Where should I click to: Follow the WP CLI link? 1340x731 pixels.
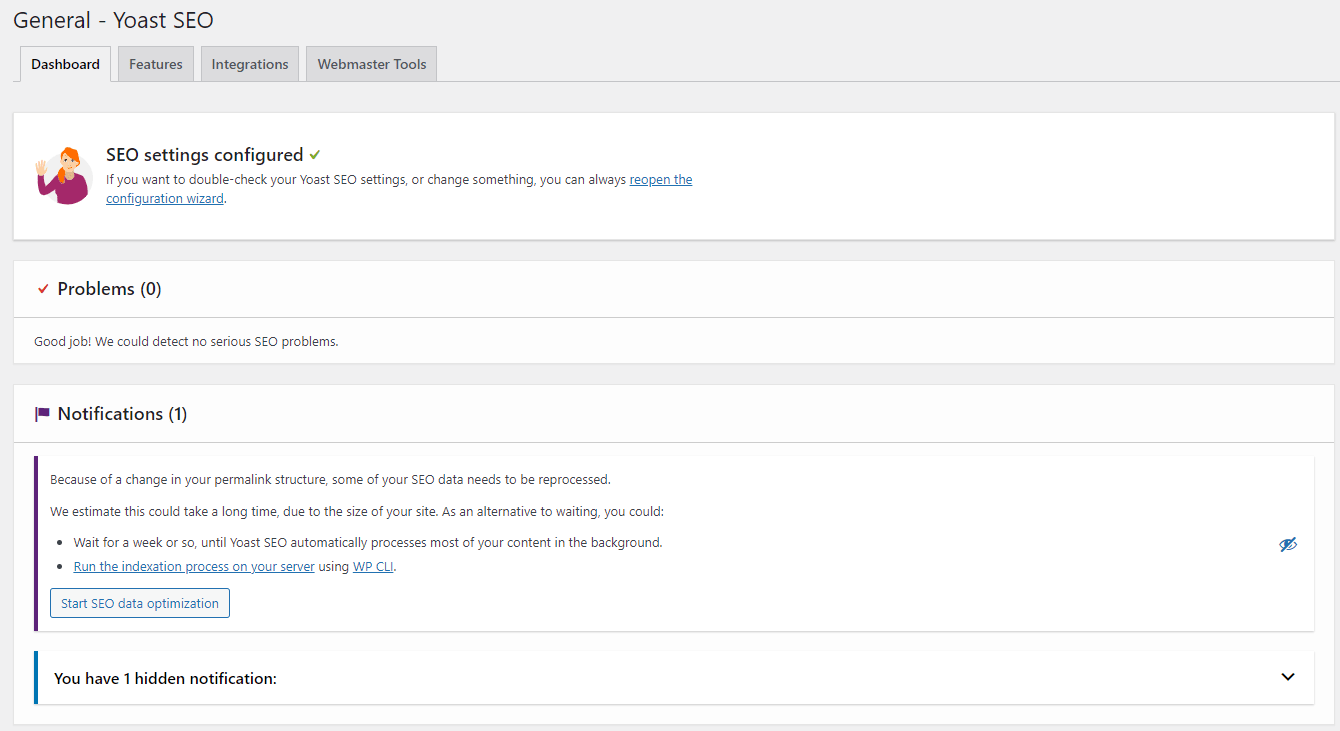pos(374,567)
